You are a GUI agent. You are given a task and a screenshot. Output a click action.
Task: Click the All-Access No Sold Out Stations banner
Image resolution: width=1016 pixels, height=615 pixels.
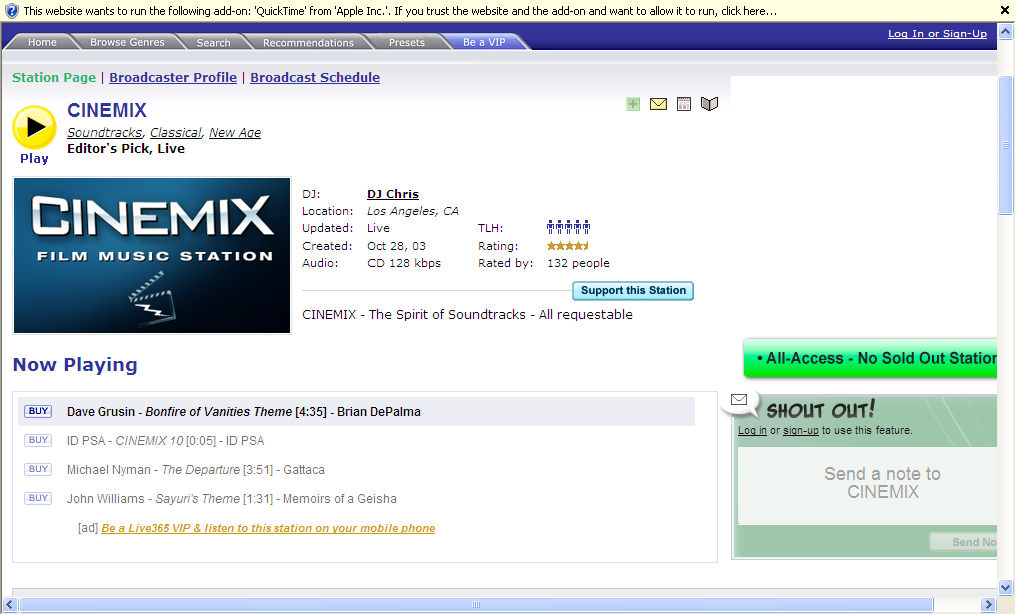(x=870, y=358)
